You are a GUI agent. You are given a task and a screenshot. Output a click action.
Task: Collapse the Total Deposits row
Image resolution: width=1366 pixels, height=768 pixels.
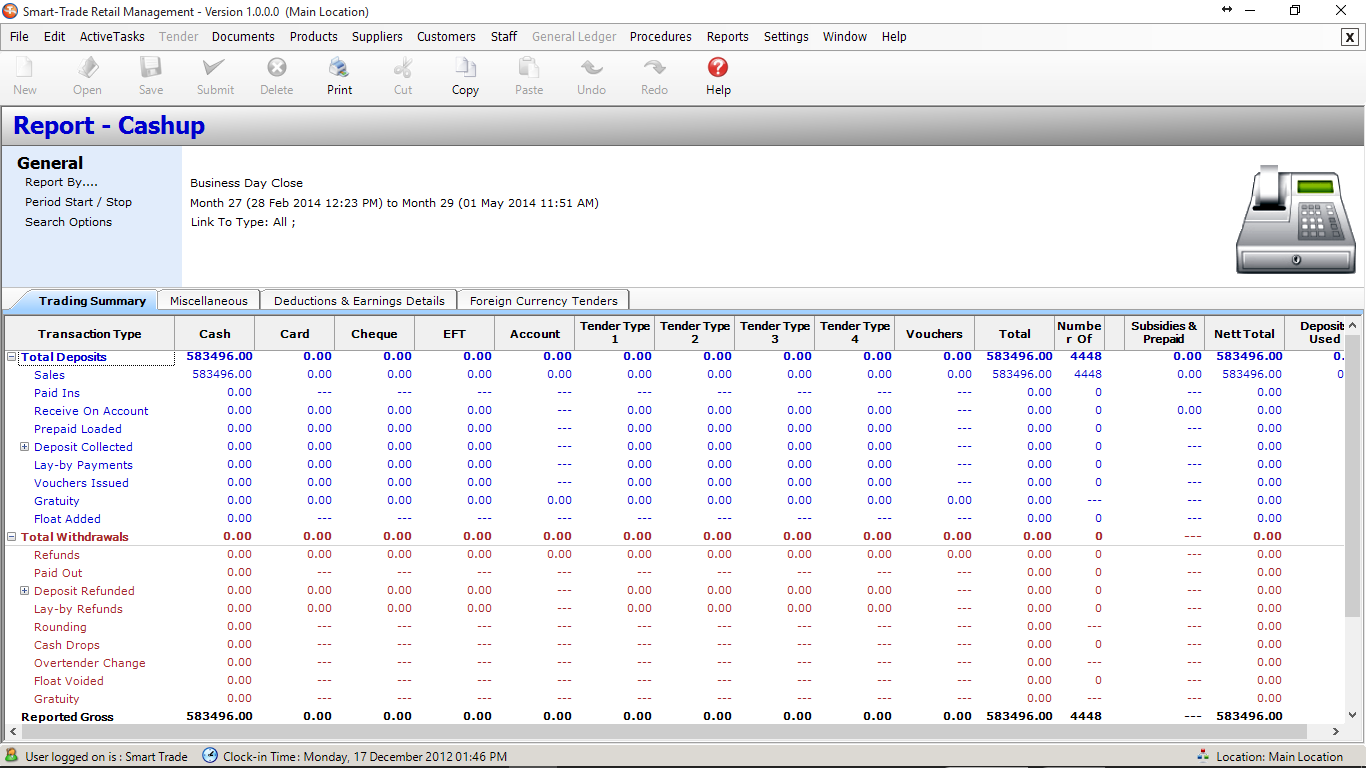point(12,357)
